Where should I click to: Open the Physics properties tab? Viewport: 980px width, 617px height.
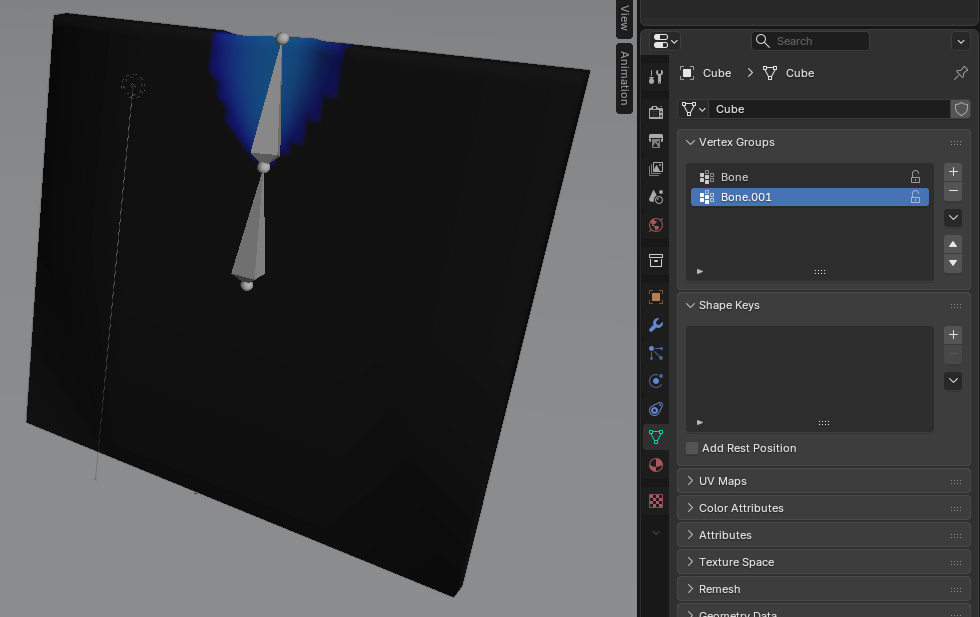pos(656,381)
